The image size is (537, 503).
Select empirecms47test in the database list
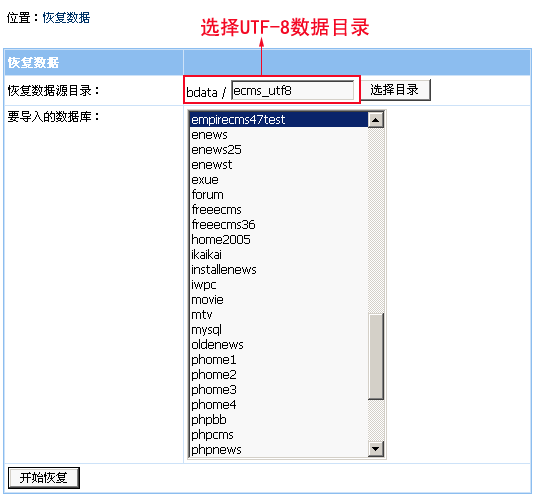click(279, 120)
